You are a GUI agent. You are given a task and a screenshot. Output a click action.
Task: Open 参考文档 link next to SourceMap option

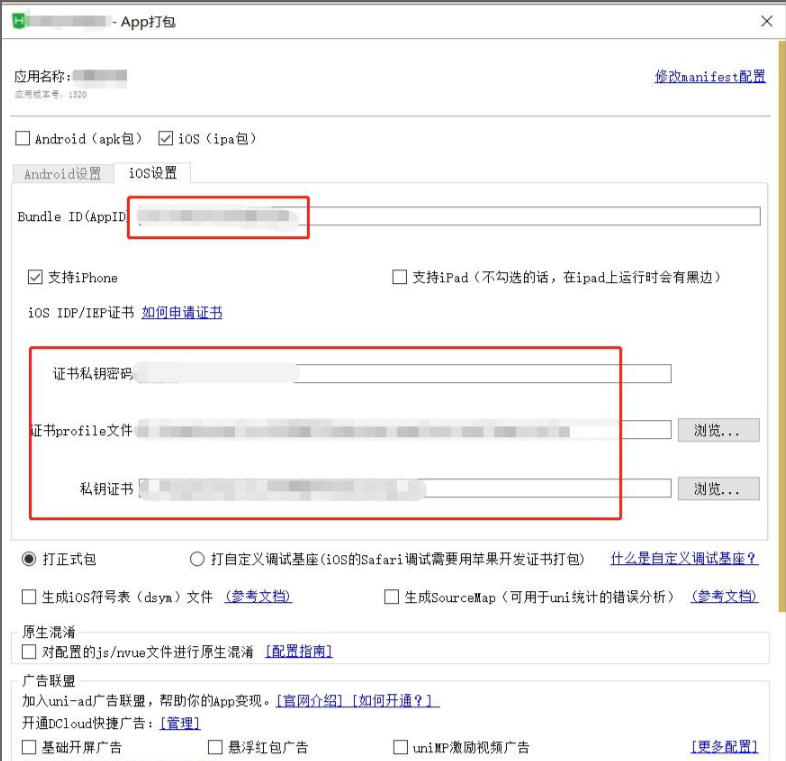coord(724,597)
